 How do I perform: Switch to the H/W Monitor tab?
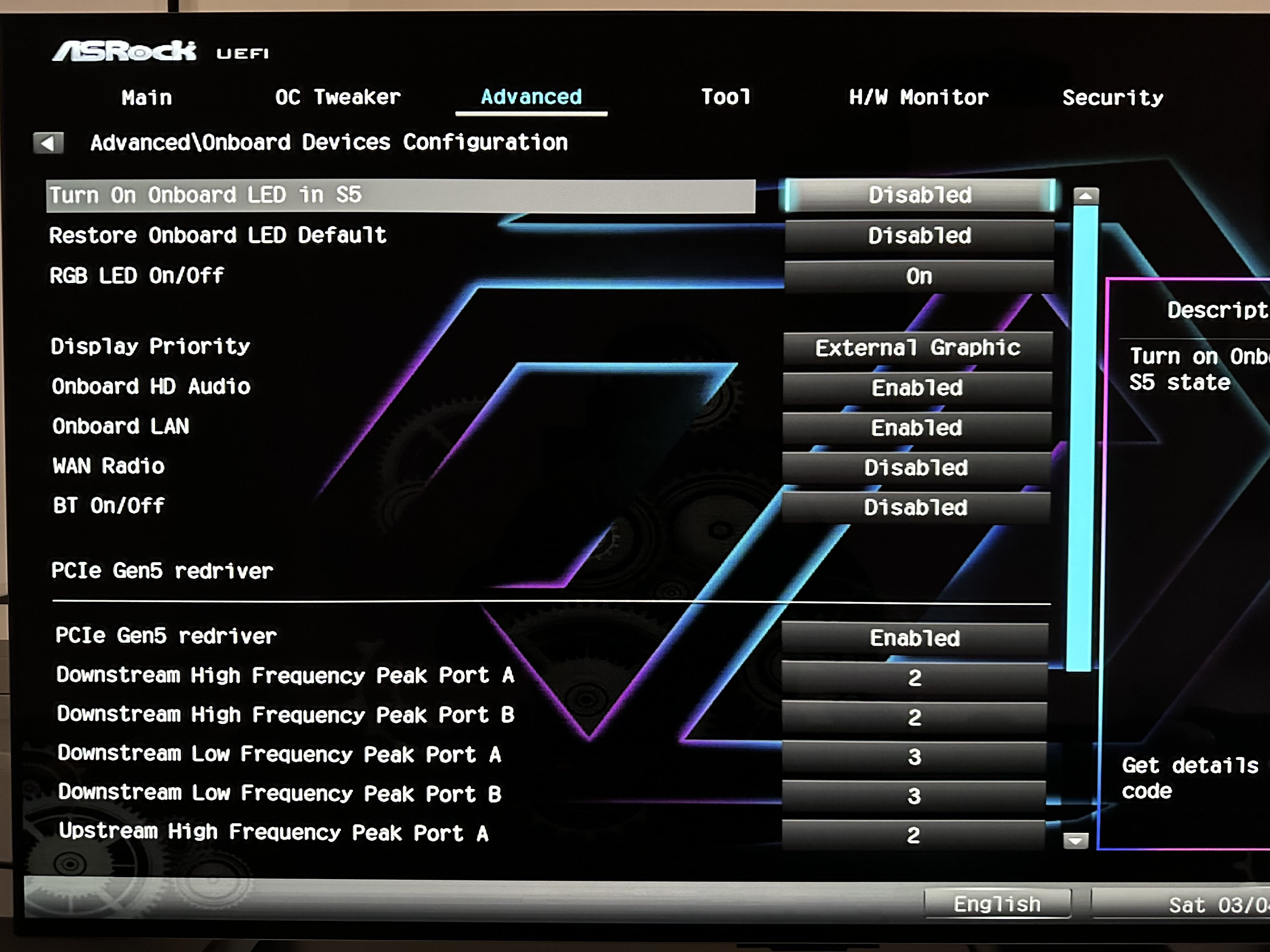[918, 97]
